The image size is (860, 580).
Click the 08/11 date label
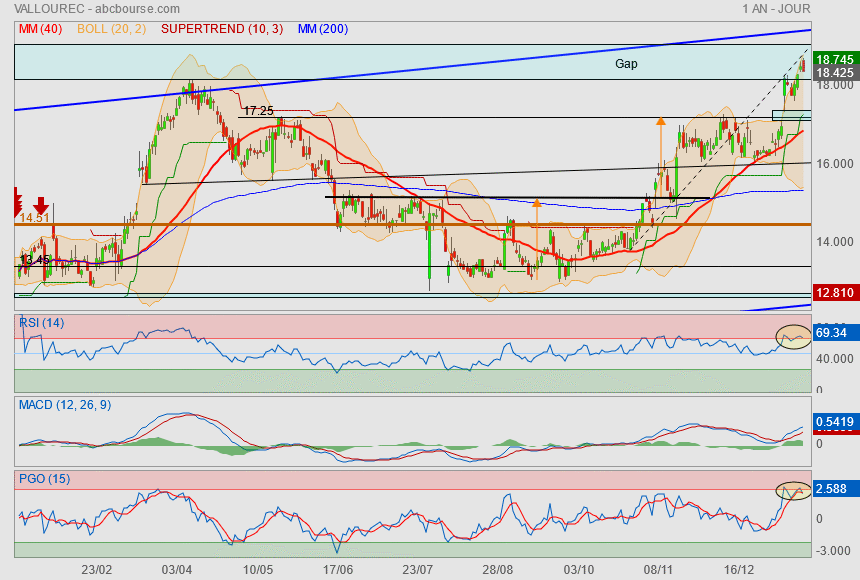point(659,569)
